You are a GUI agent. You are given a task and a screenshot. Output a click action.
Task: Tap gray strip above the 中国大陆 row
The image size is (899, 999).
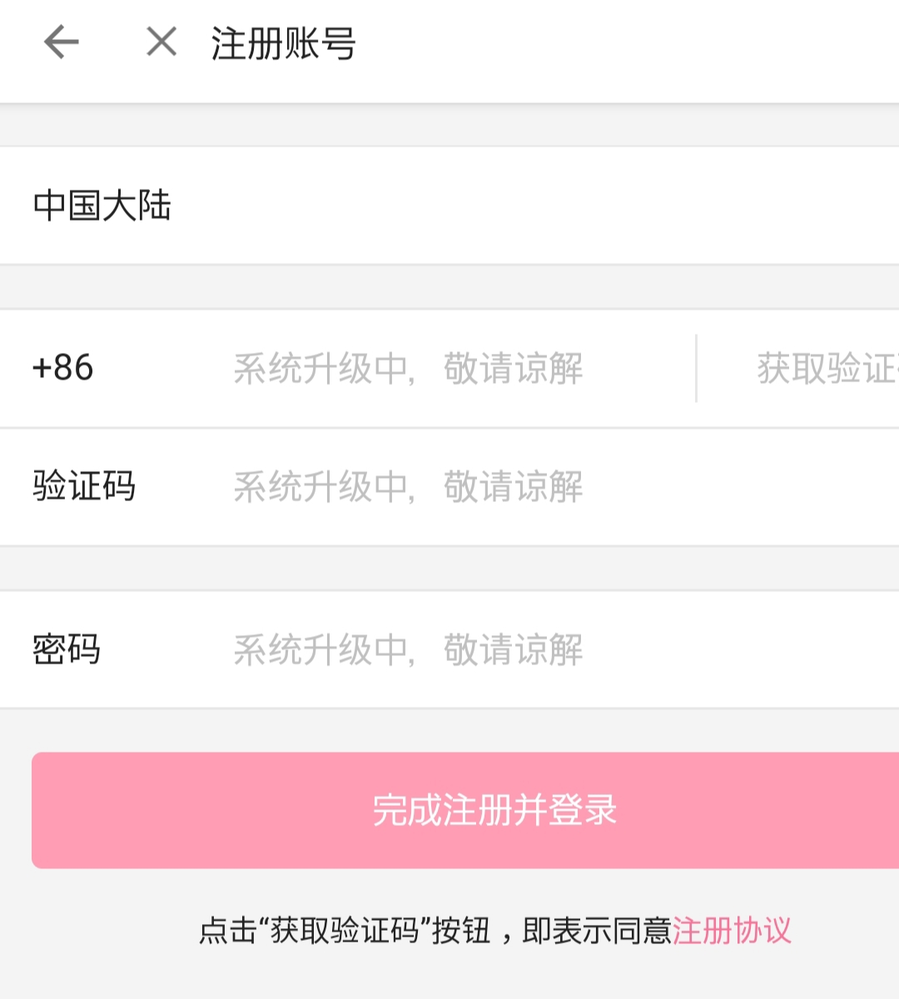pos(450,126)
